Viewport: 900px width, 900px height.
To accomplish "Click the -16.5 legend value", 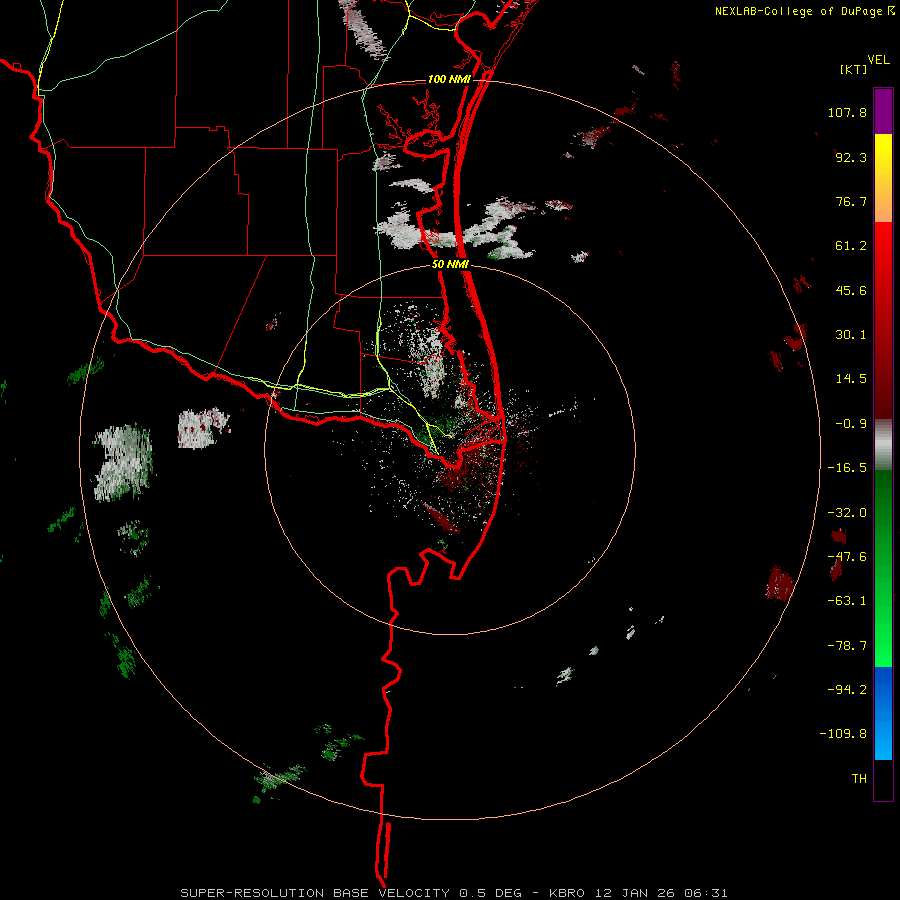I will tap(847, 468).
